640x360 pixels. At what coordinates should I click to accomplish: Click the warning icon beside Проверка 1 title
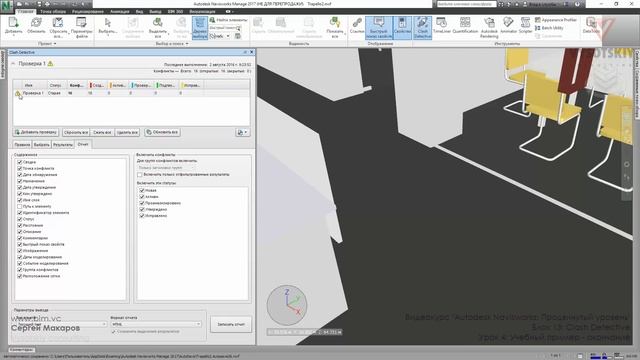tap(50, 64)
